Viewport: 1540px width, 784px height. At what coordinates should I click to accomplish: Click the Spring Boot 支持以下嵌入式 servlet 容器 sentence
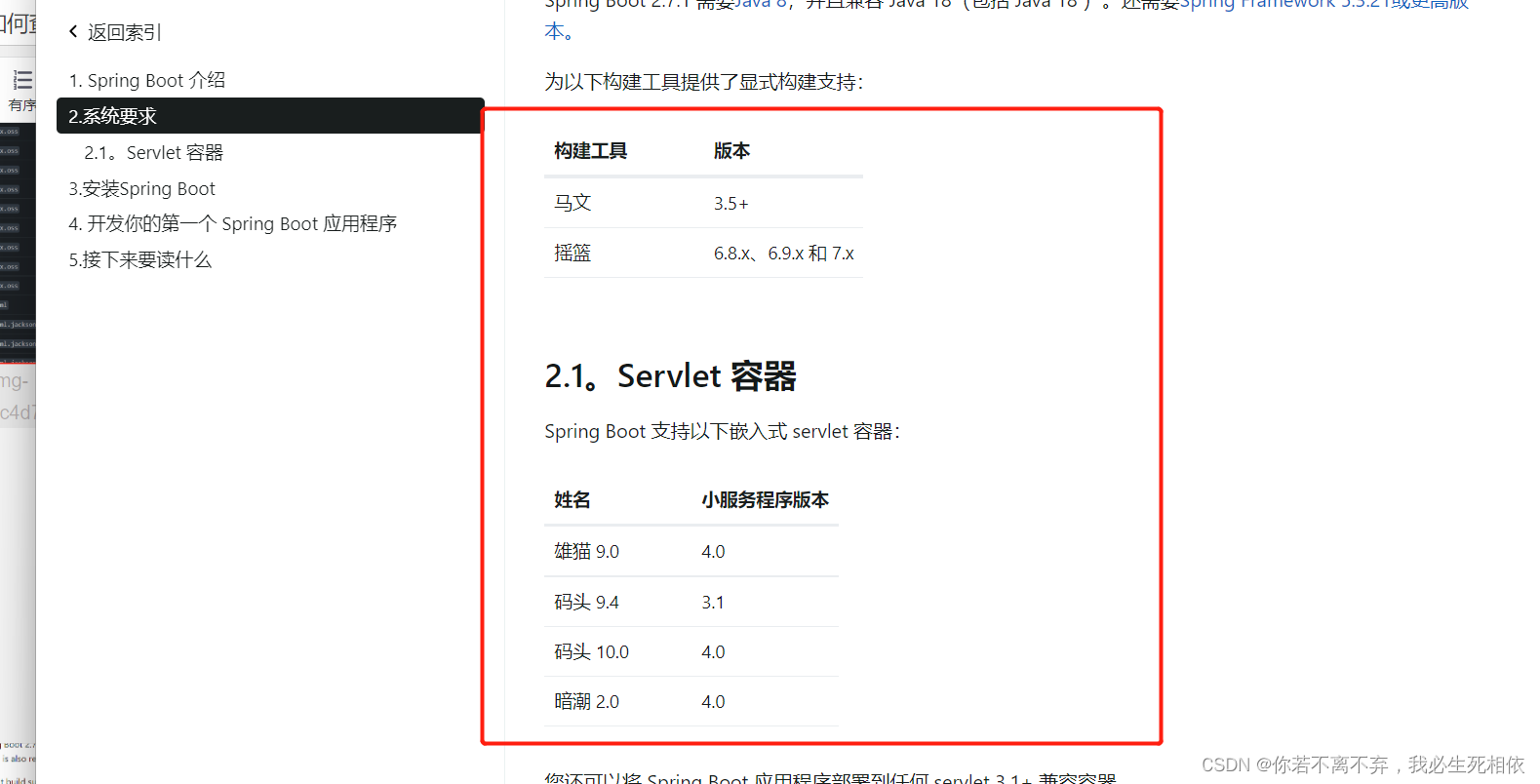[722, 431]
